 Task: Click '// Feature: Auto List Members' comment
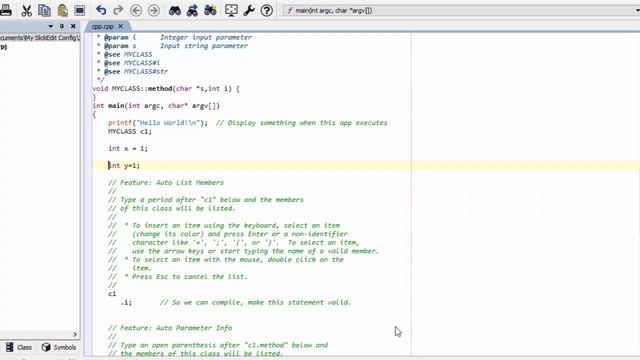click(x=166, y=182)
